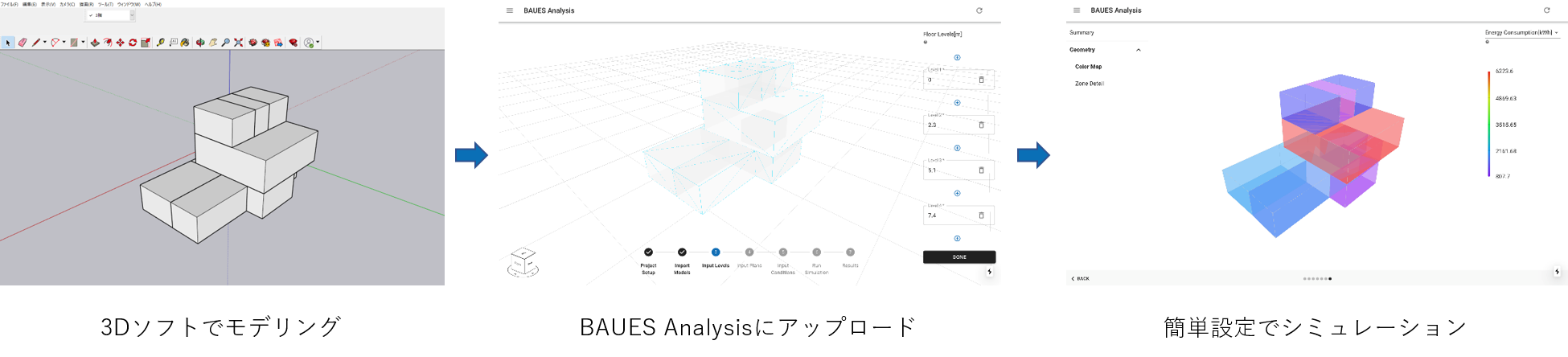Screen dimensions: 1568x357
Task: Select the Rectangle shape tool
Action: click(x=74, y=43)
